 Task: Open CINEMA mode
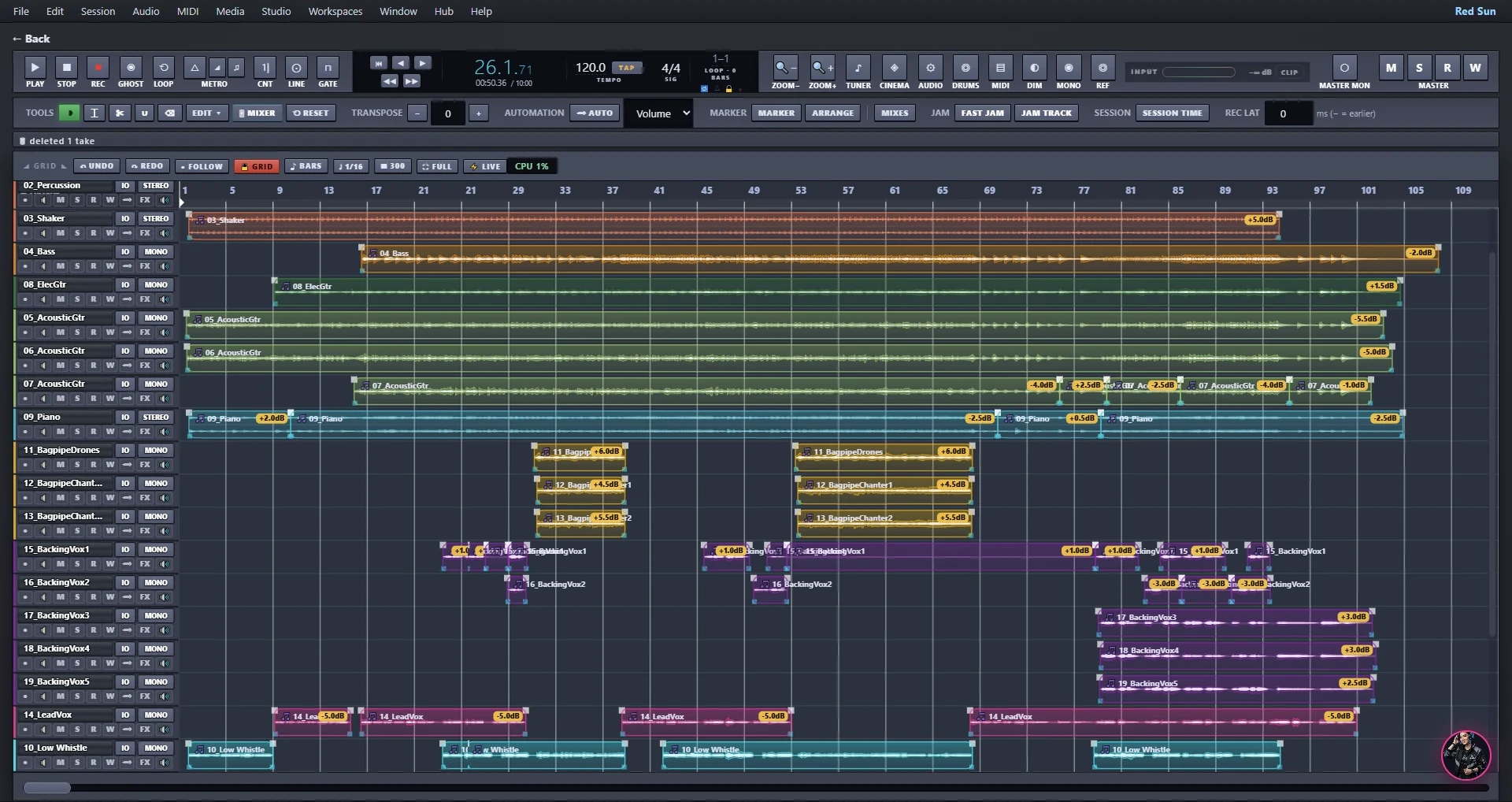point(894,68)
